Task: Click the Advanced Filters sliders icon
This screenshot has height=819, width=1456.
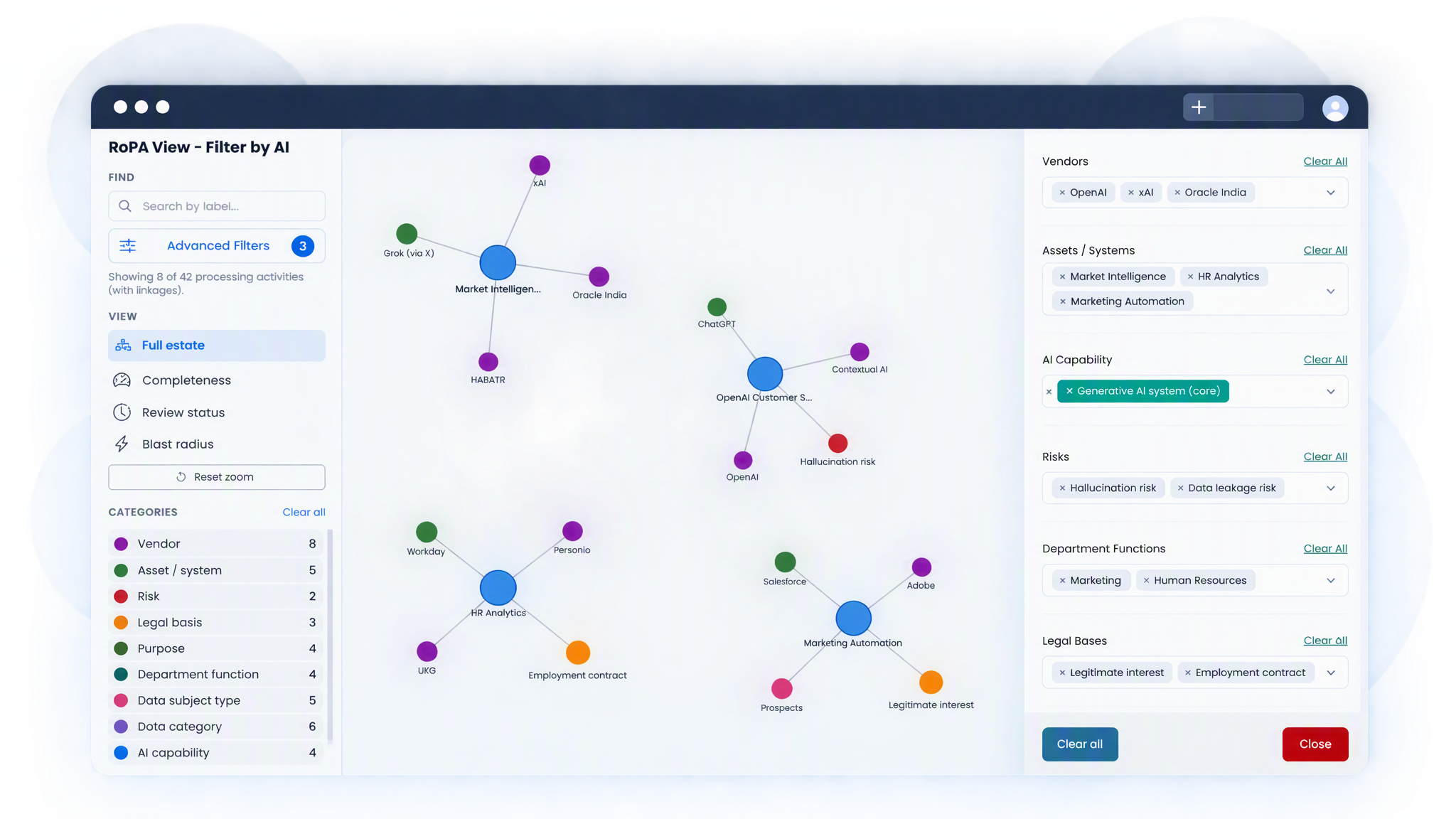Action: point(128,246)
